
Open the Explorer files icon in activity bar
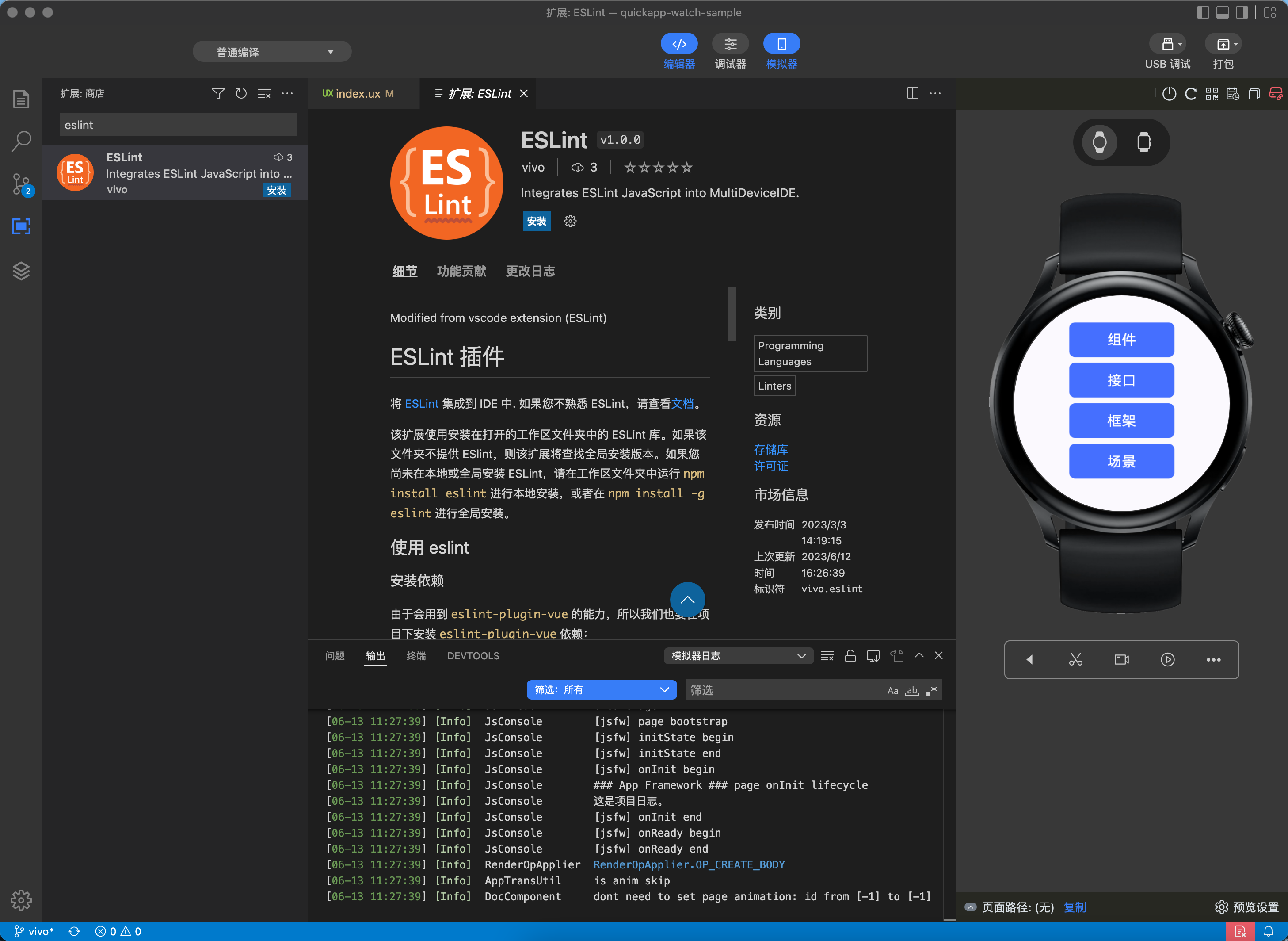tap(21, 99)
